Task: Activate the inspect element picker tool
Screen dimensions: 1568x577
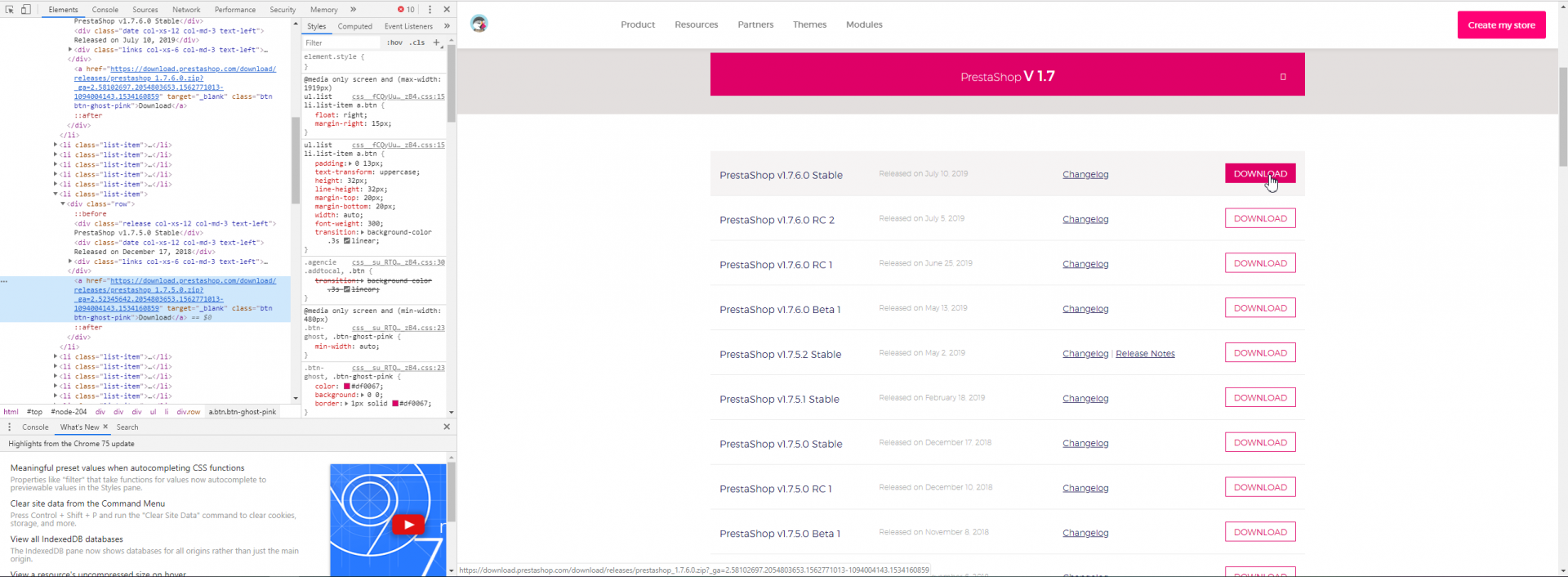Action: coord(10,9)
